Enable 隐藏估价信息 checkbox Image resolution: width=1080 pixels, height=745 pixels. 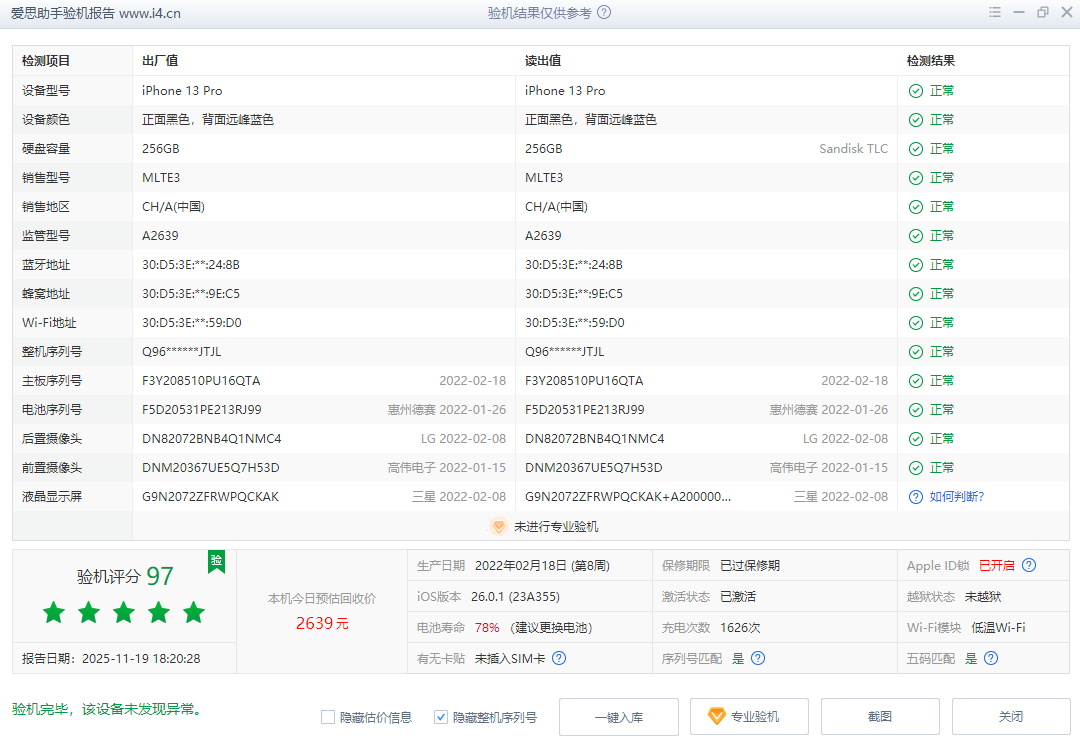click(328, 717)
